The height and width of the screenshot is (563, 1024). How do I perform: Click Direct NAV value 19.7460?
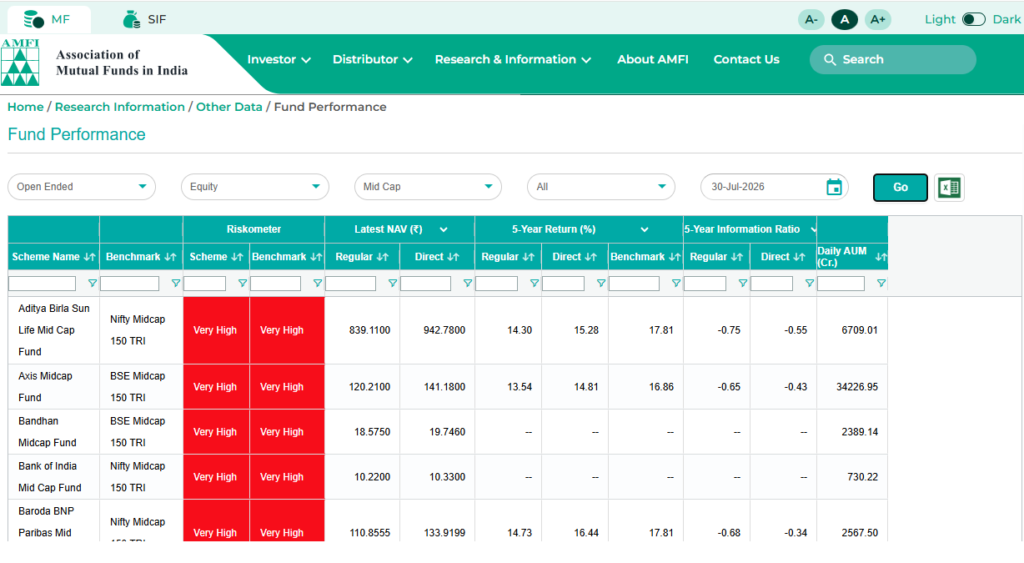pos(447,432)
